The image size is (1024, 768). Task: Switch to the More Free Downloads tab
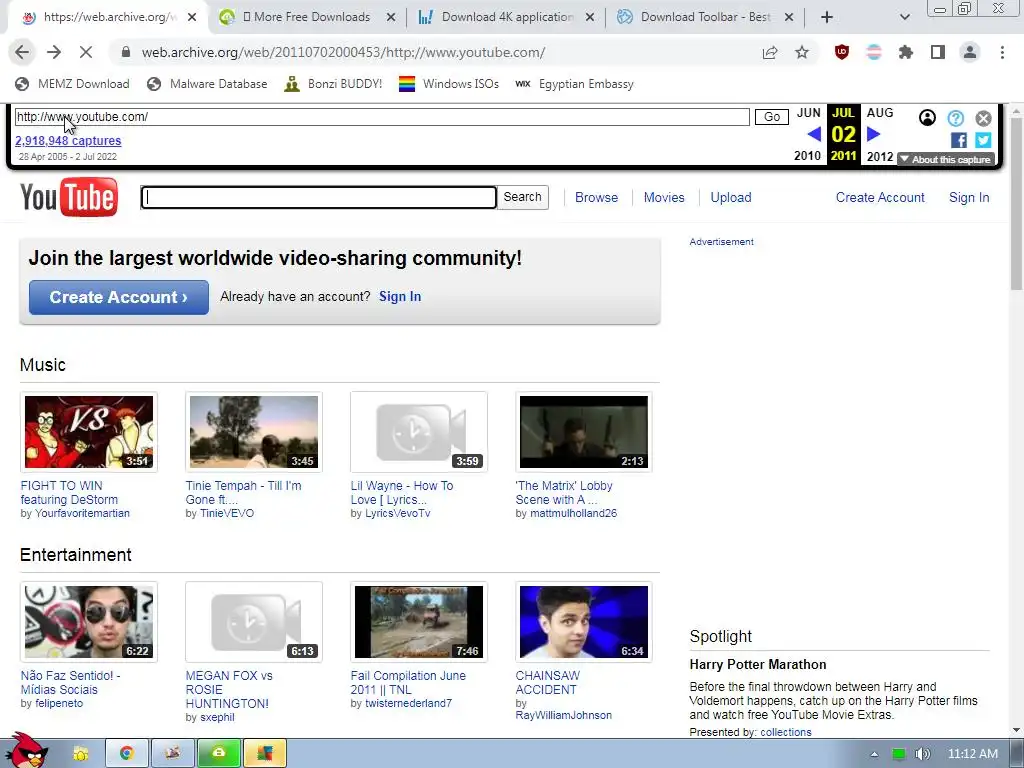(x=306, y=17)
